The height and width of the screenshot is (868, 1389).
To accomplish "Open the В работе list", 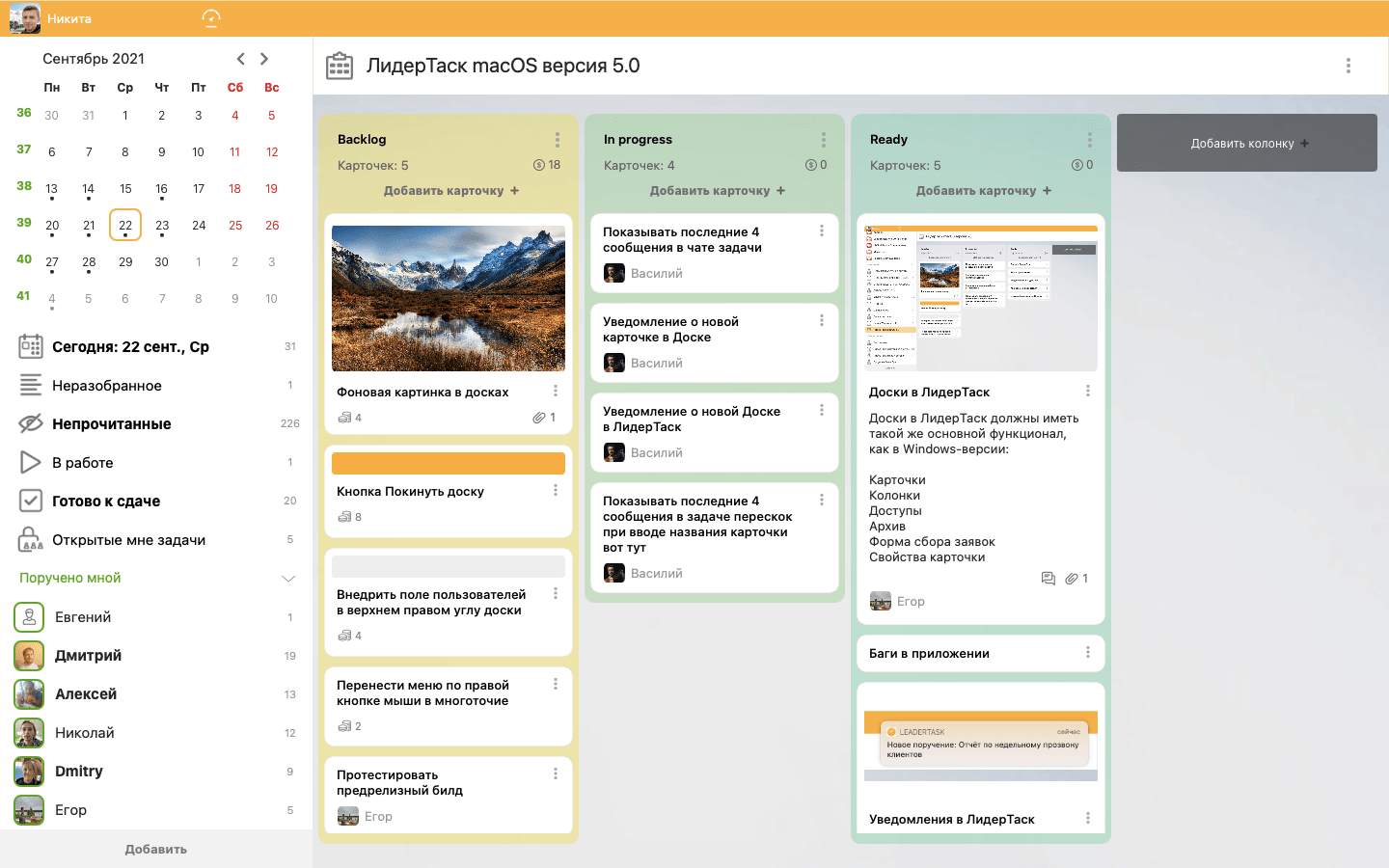I will coord(156,463).
